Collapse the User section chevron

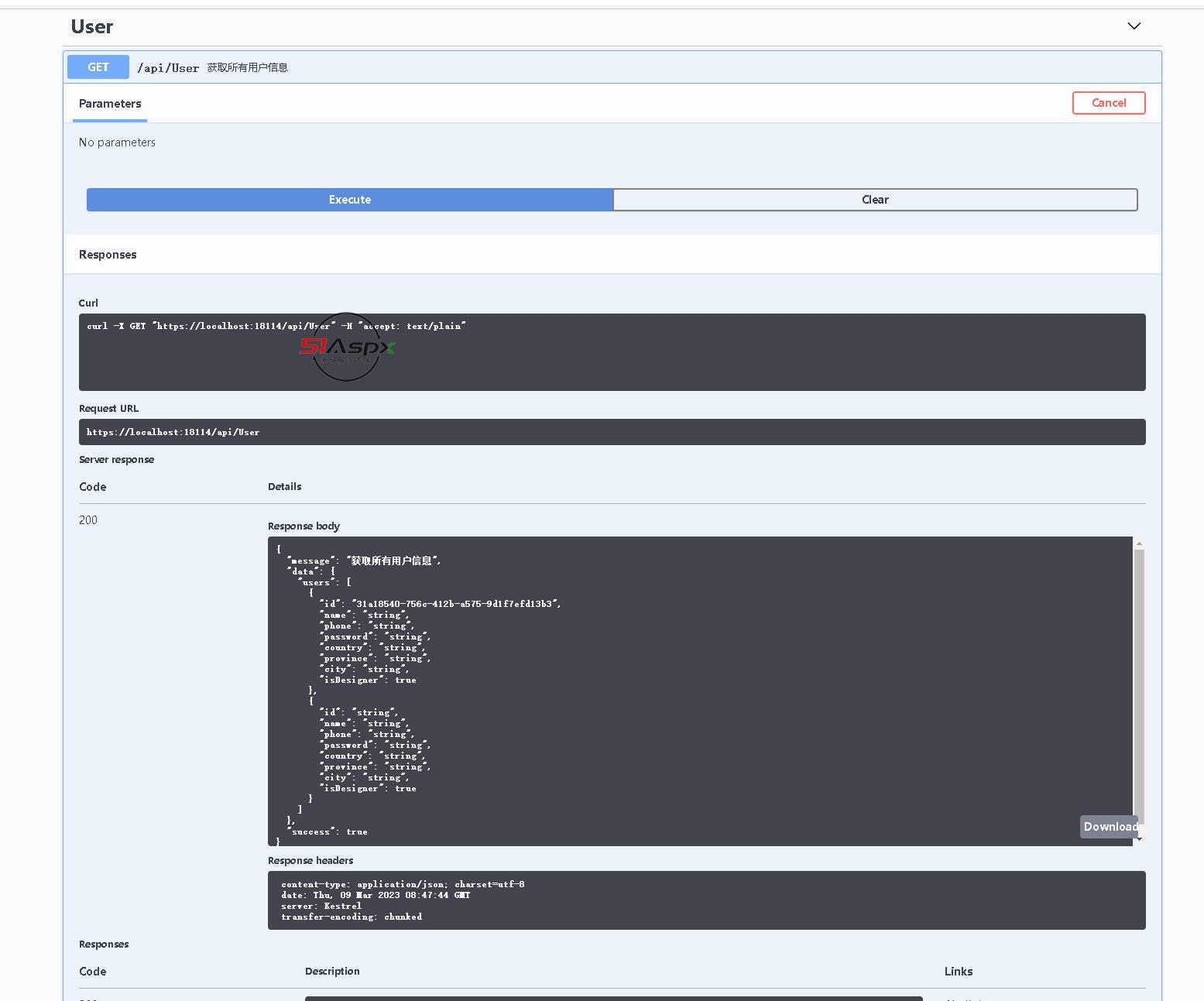1134,26
